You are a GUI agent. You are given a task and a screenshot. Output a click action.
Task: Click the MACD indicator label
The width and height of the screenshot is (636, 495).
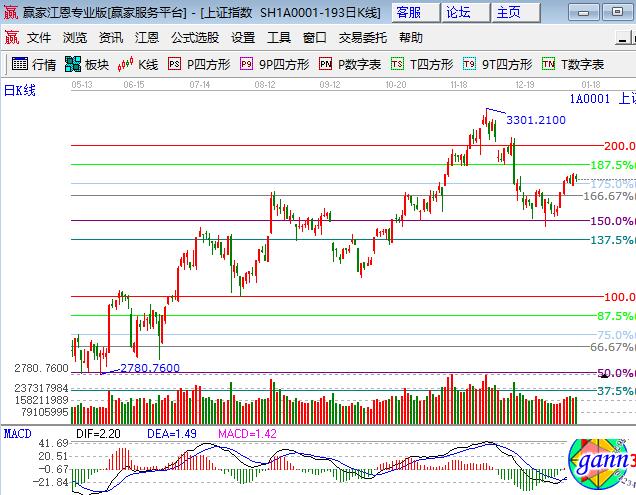[17, 433]
